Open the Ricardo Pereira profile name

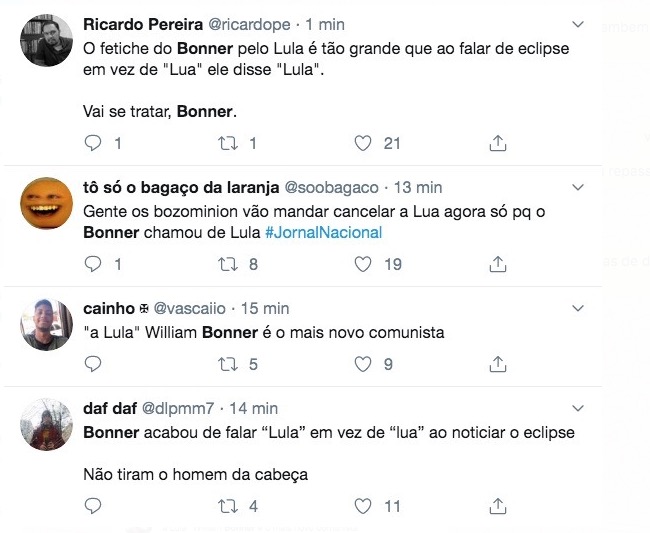click(x=140, y=24)
